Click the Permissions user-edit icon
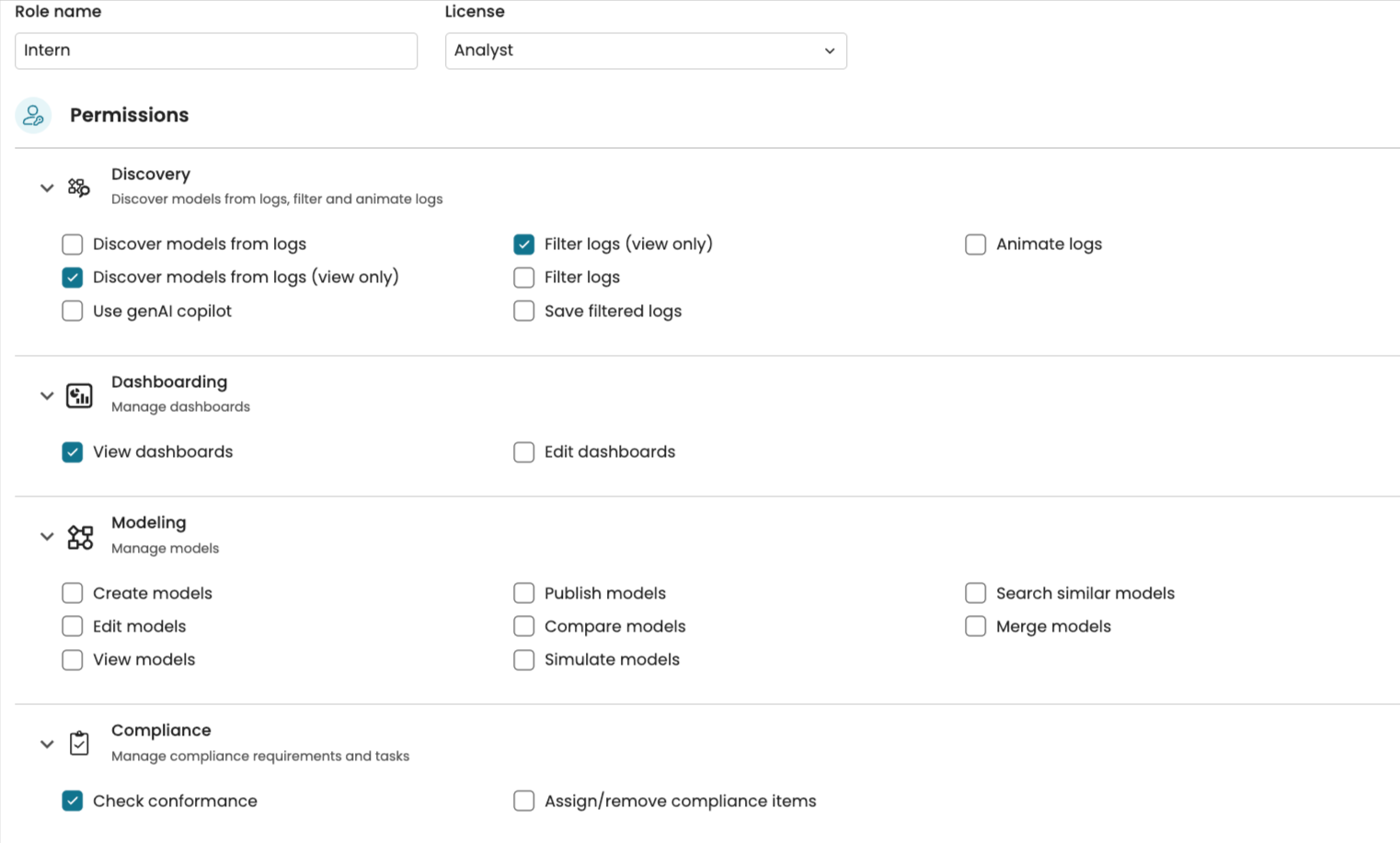1400x843 pixels. pyautogui.click(x=33, y=115)
